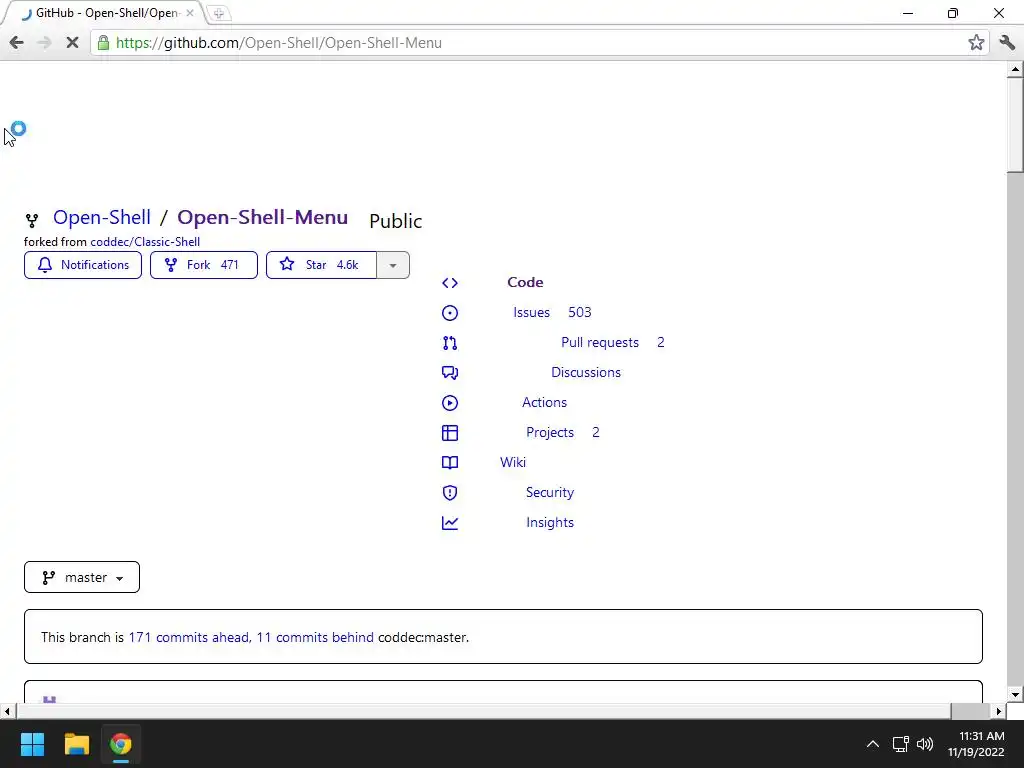Click the Chrome taskbar icon
1024x768 pixels.
pyautogui.click(x=120, y=744)
